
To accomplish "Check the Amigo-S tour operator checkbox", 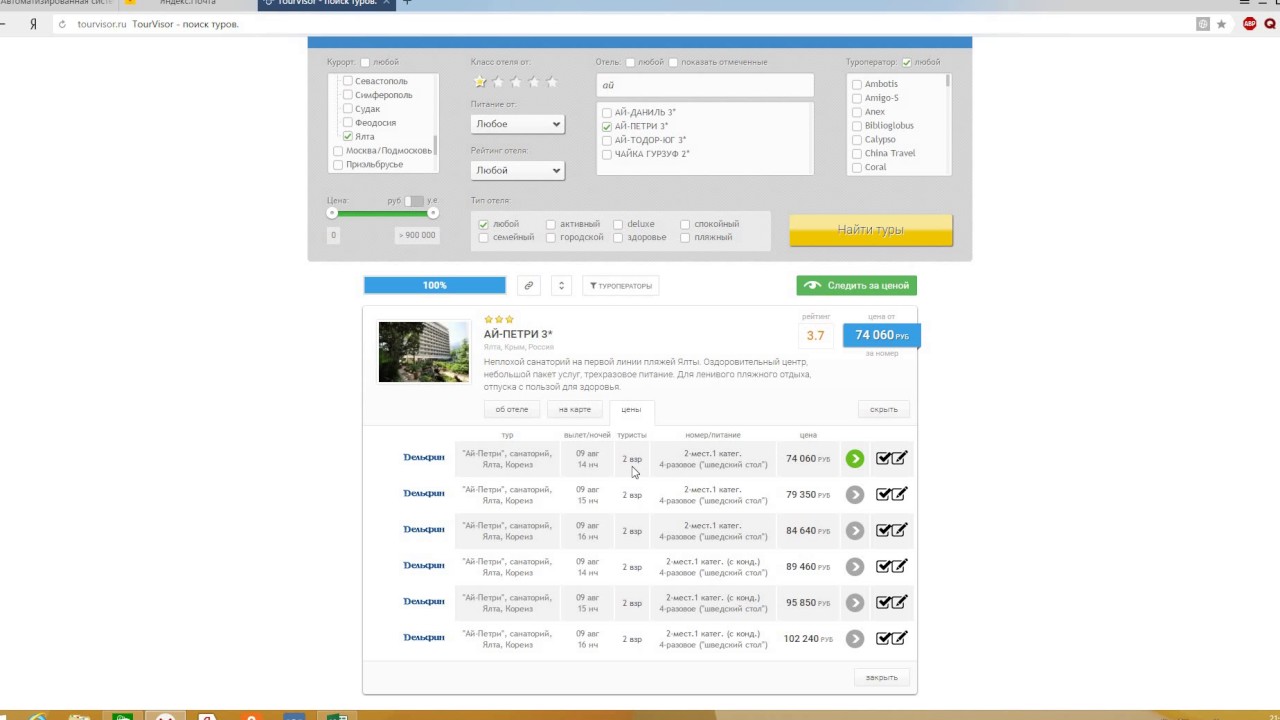I will coord(857,98).
